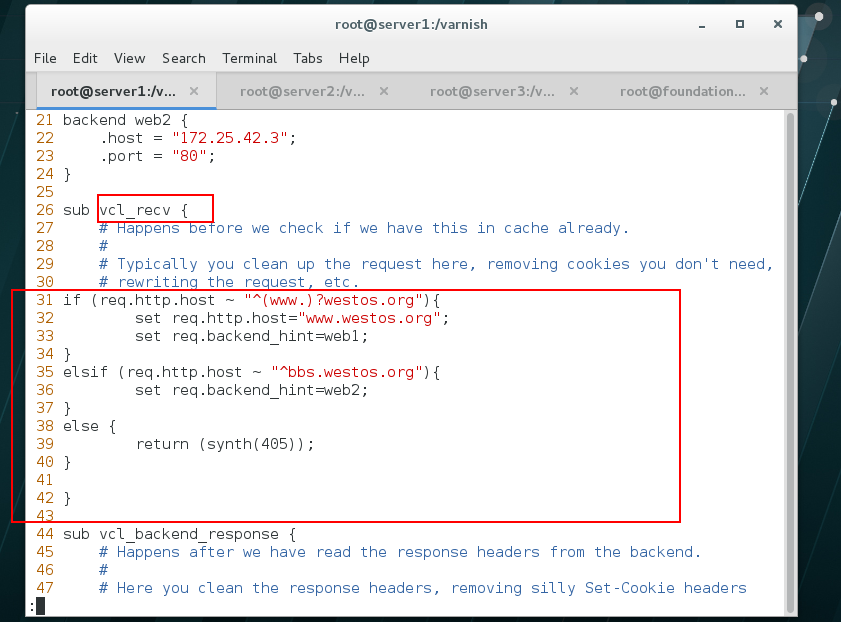Open the File menu
Image resolution: width=841 pixels, height=622 pixels.
click(x=45, y=58)
